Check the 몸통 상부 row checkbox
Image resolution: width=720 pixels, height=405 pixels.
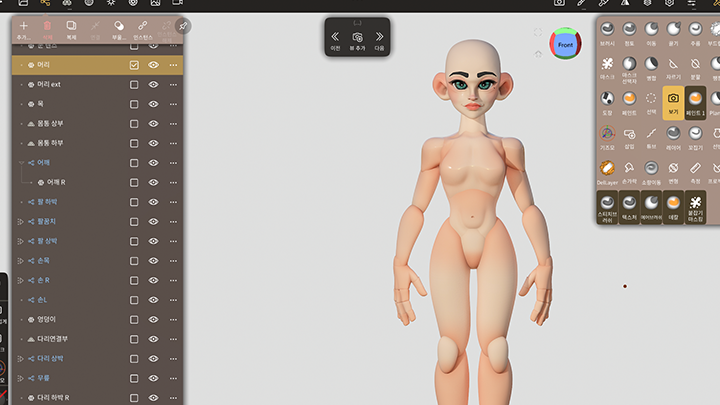coord(134,124)
